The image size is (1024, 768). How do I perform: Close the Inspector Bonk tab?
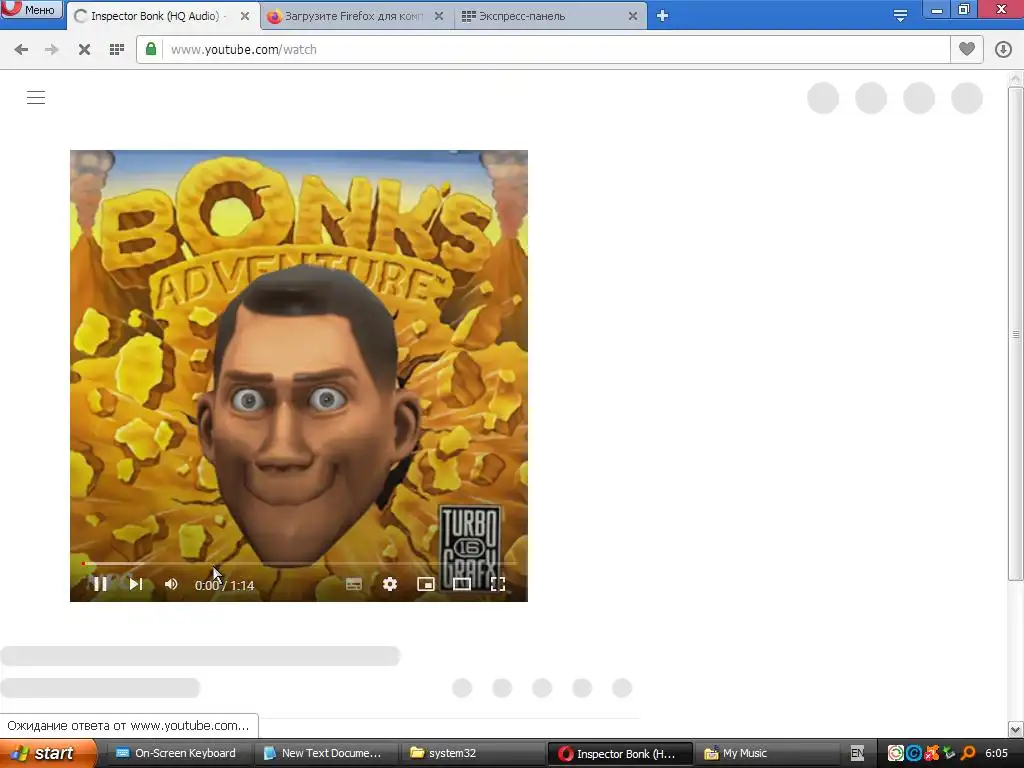[245, 16]
